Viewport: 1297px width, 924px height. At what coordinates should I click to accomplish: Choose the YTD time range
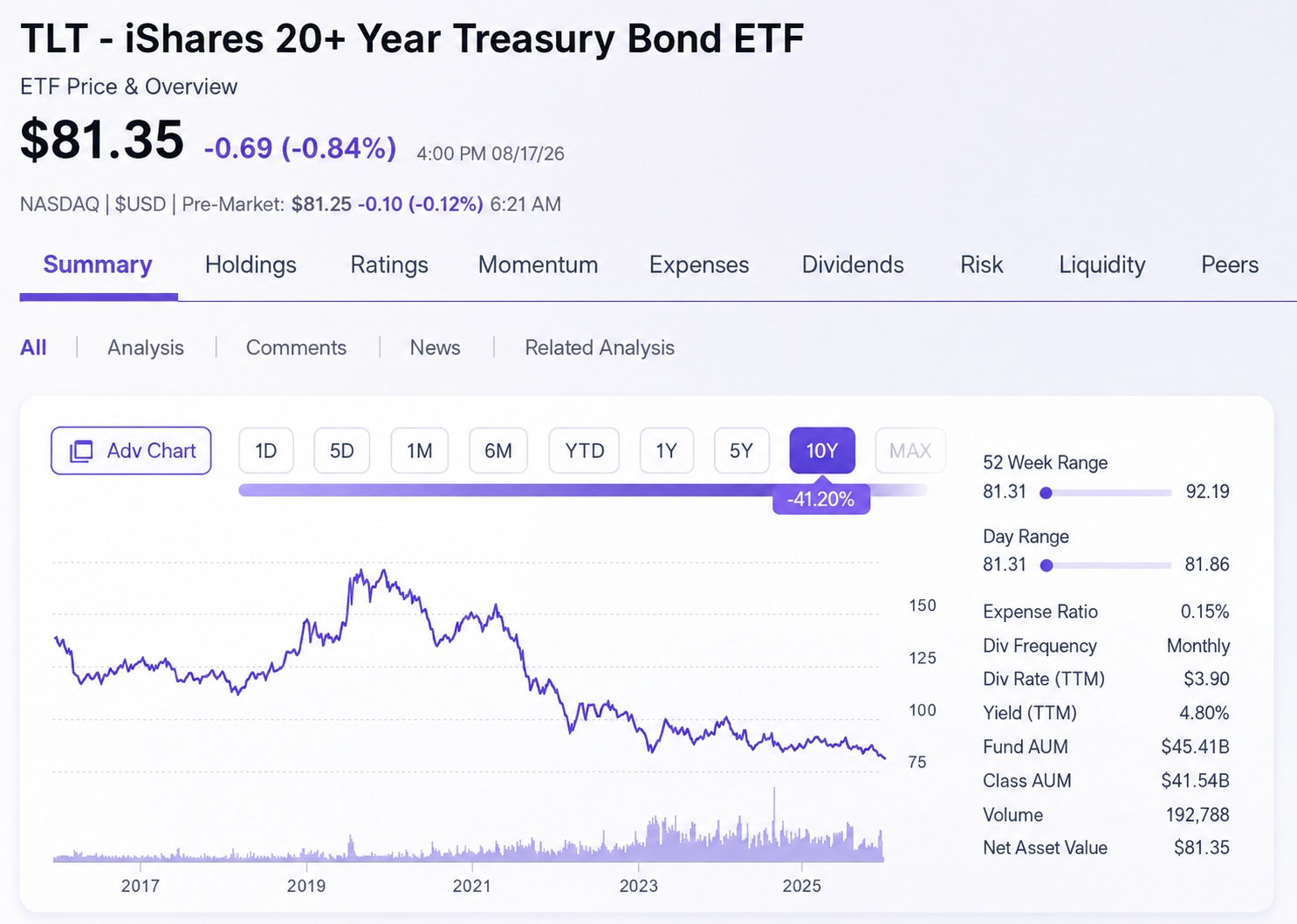584,450
